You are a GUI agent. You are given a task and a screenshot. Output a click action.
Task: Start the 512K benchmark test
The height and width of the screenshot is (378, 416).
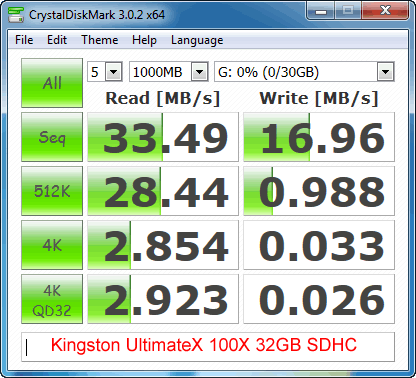[x=52, y=191]
